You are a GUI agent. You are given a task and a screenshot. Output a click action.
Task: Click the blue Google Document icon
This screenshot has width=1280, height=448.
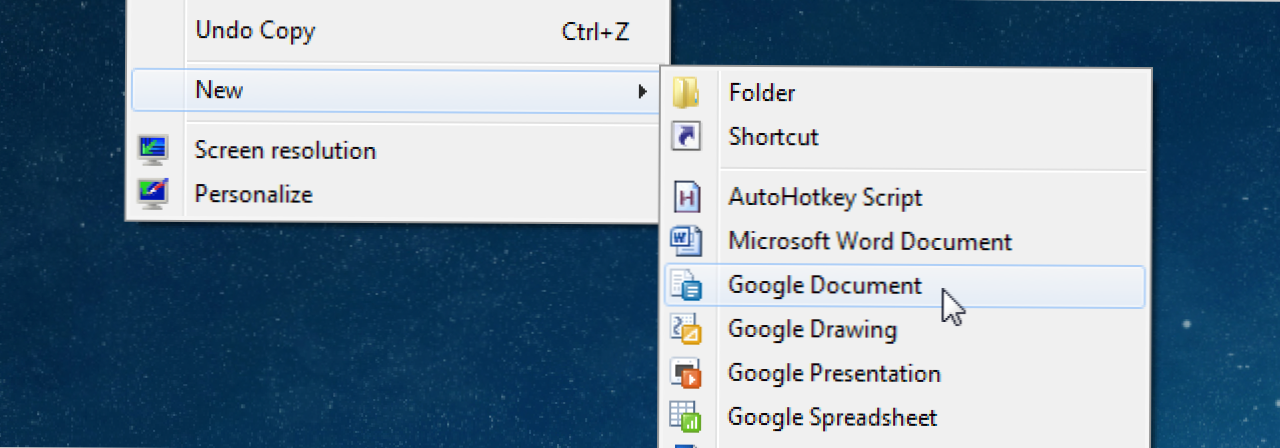[x=686, y=286]
